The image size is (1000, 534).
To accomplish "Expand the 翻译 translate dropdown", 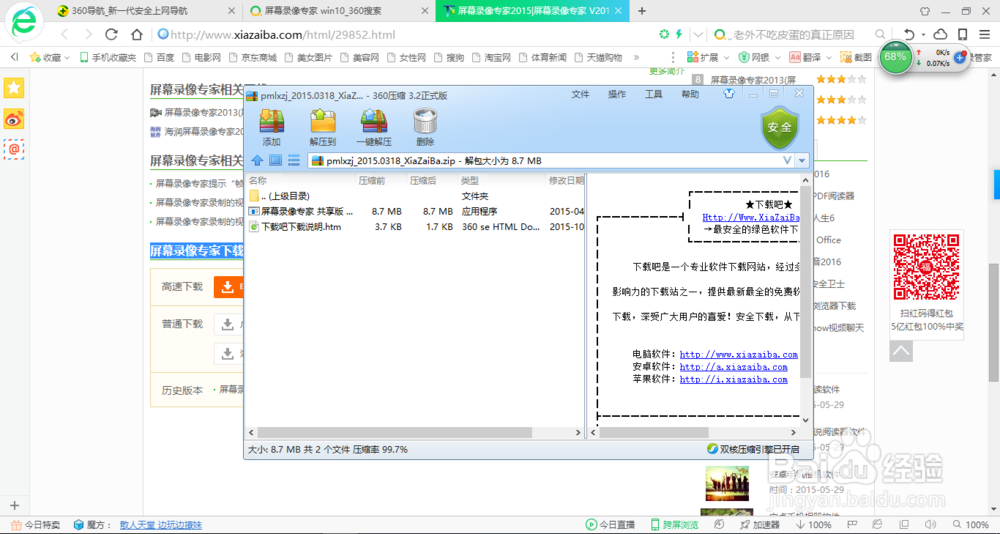I will [x=829, y=57].
